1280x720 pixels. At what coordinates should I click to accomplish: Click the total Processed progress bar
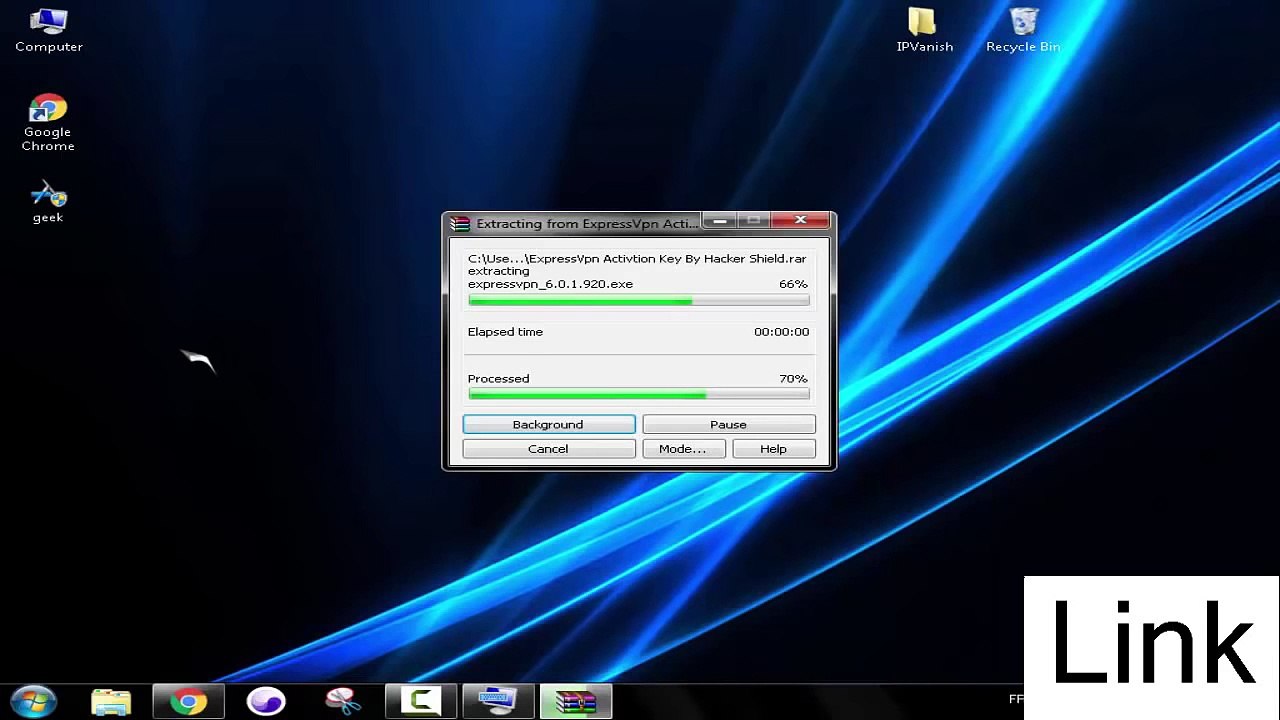[x=638, y=395]
